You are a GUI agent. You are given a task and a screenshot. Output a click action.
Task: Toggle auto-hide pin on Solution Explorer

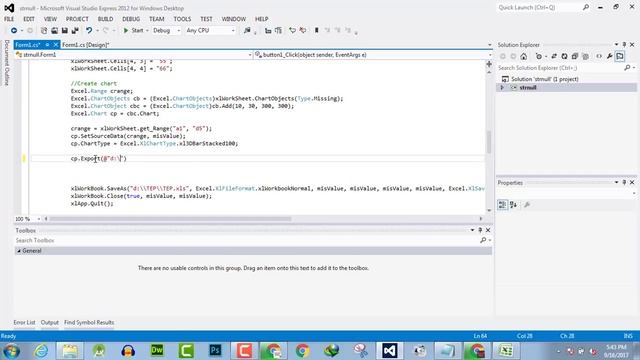coord(624,45)
